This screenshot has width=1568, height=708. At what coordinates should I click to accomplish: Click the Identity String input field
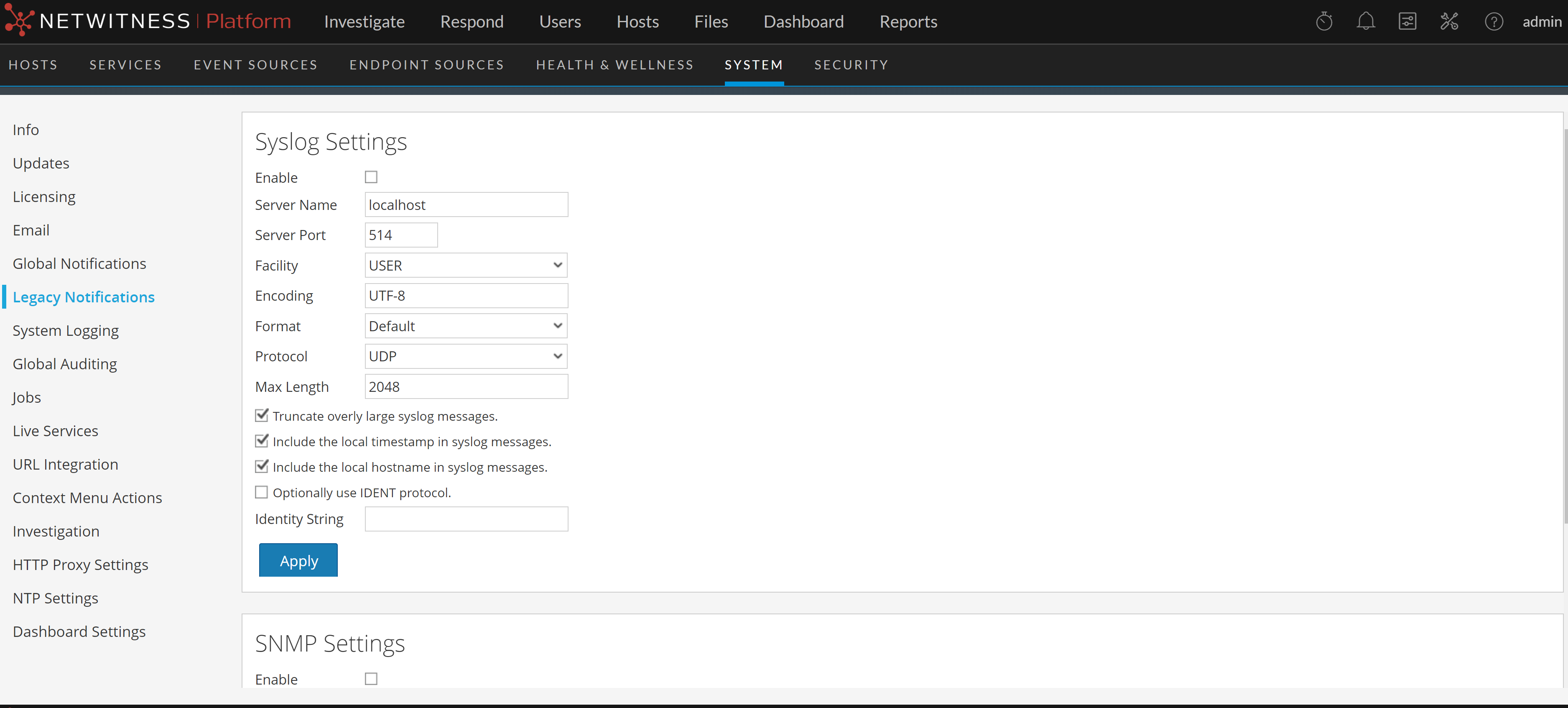point(466,519)
